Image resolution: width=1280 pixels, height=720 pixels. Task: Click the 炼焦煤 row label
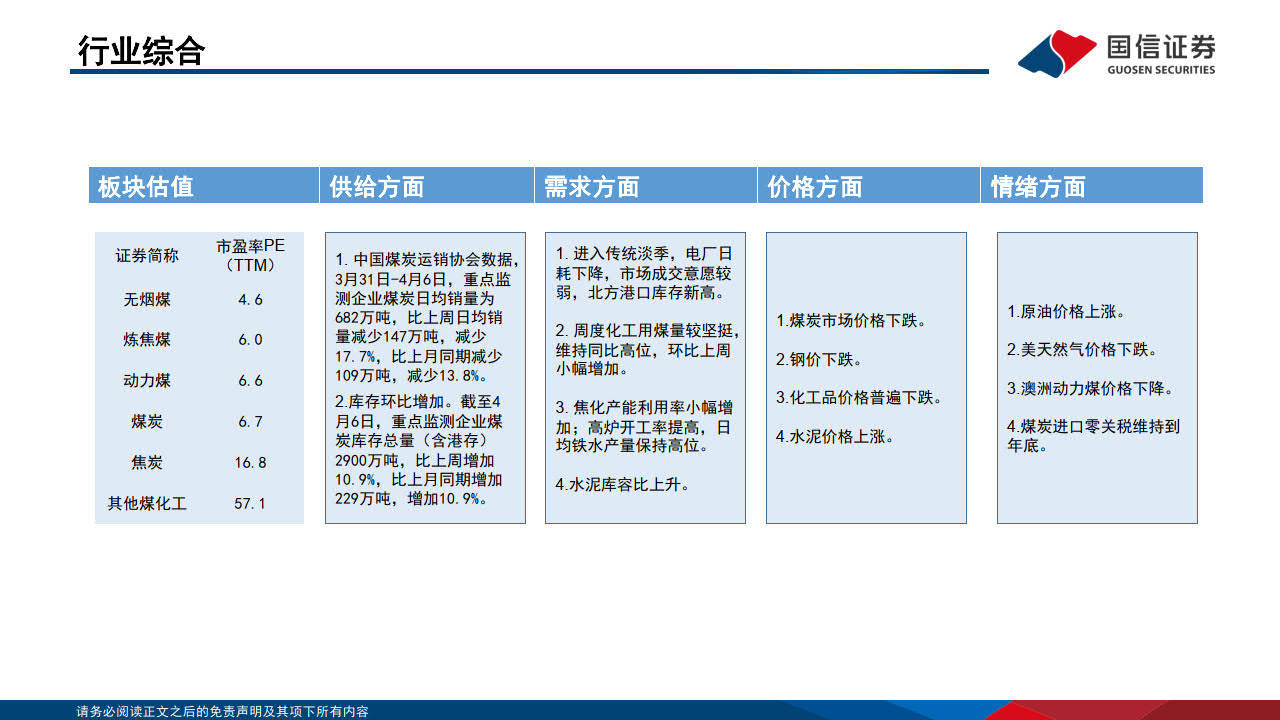pos(147,340)
